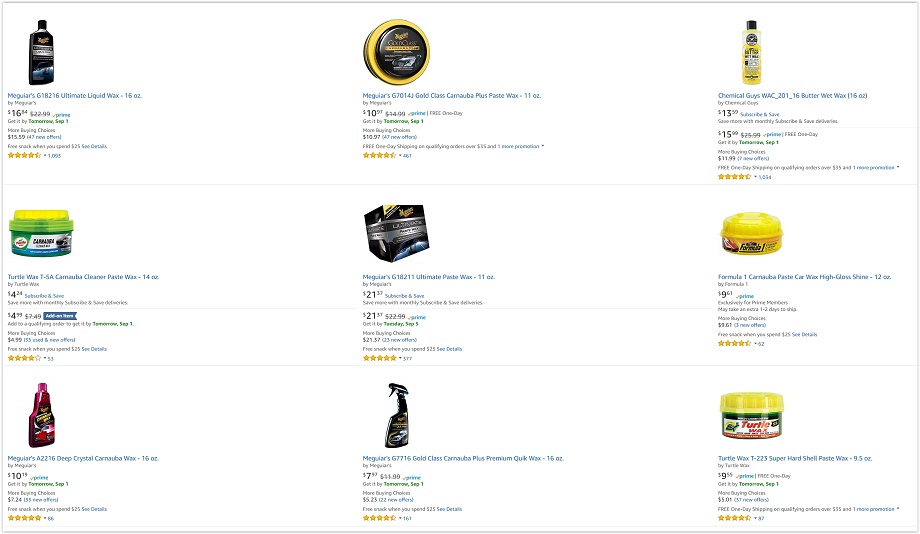Click the Prime logo next to Formula 1 wax price
Image resolution: width=920 pixels, height=534 pixels.
point(744,297)
